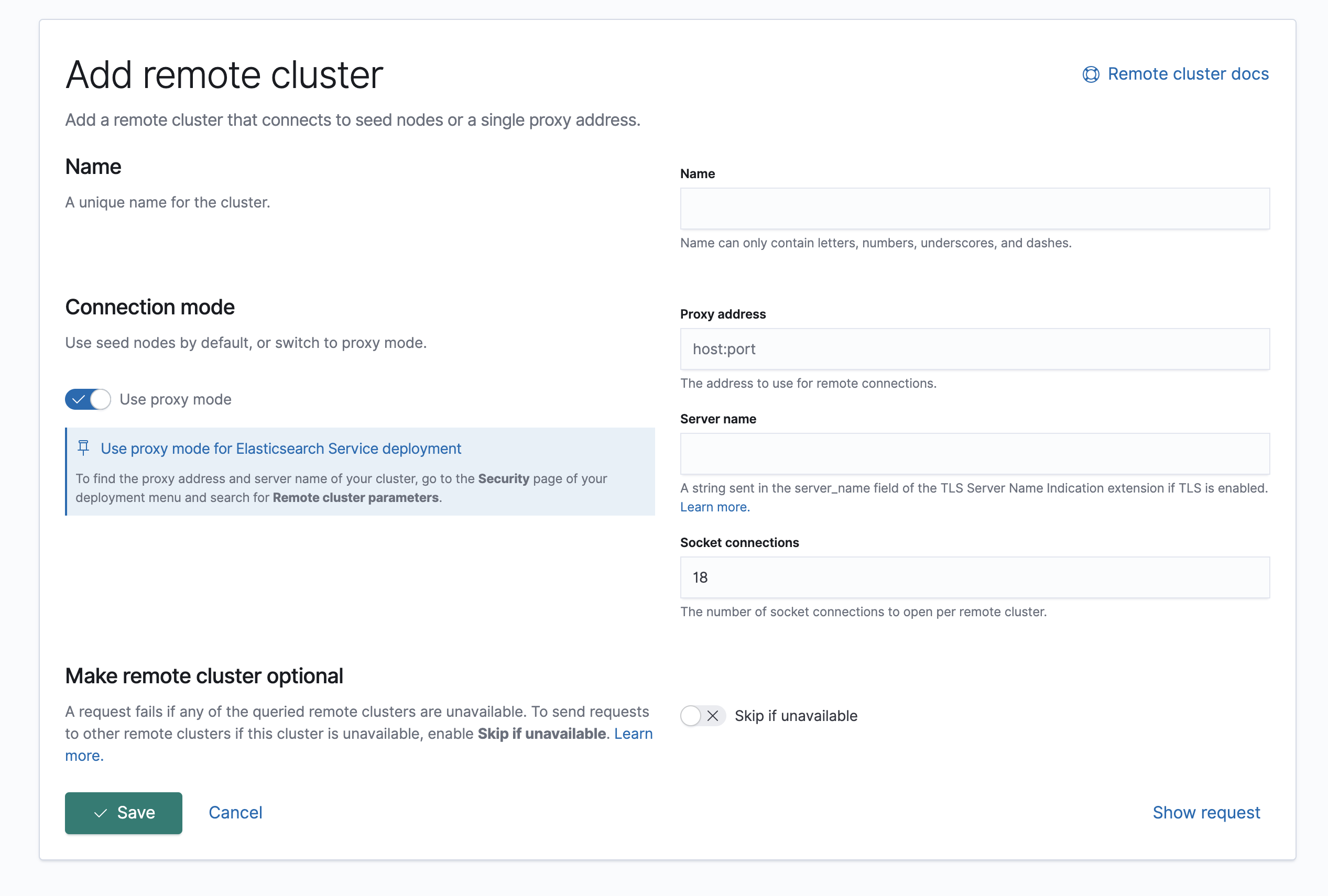This screenshot has height=896, width=1328.
Task: Disable the Use proxy mode switch
Action: [88, 399]
